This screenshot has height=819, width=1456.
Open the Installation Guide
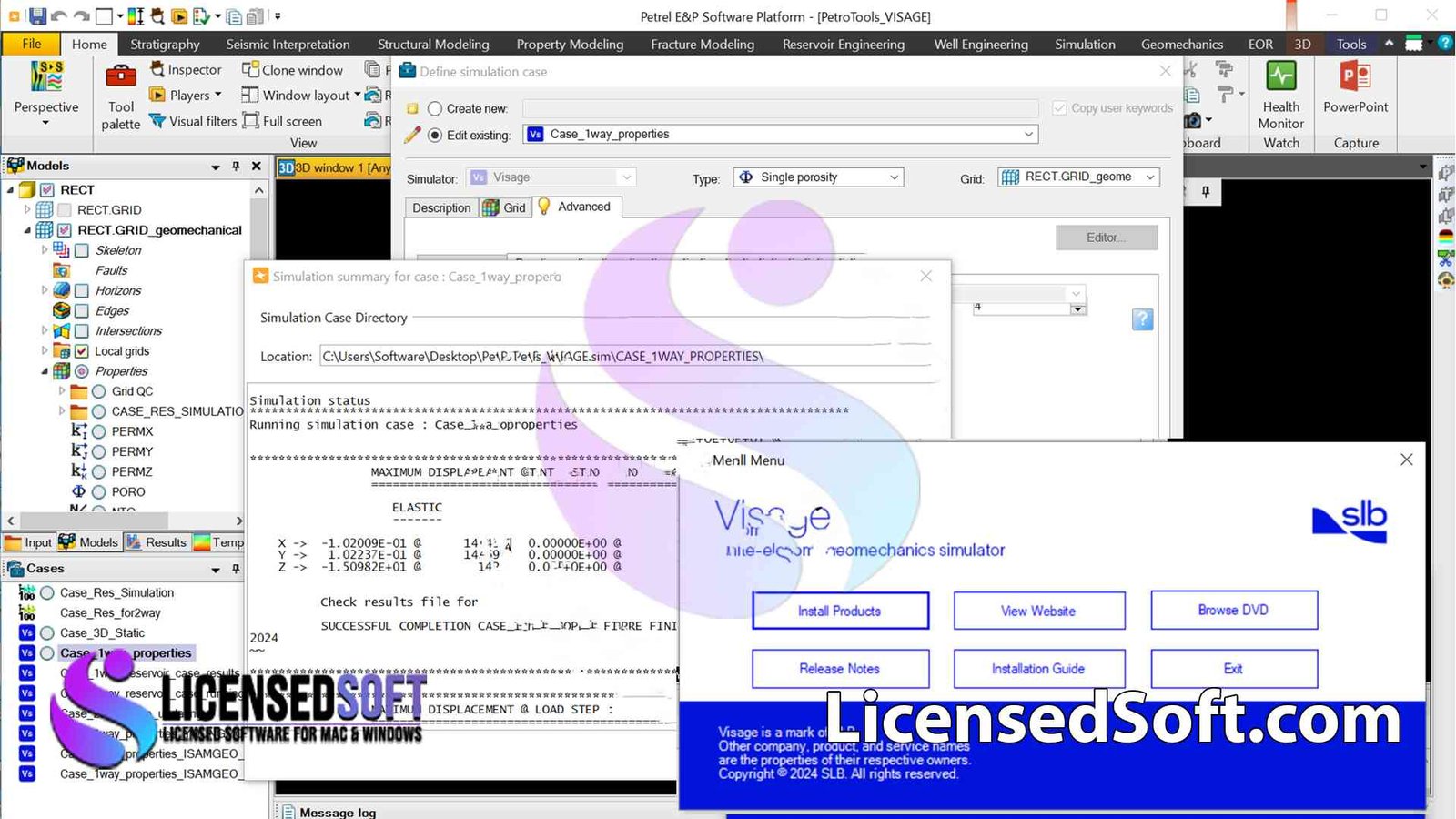point(1038,669)
